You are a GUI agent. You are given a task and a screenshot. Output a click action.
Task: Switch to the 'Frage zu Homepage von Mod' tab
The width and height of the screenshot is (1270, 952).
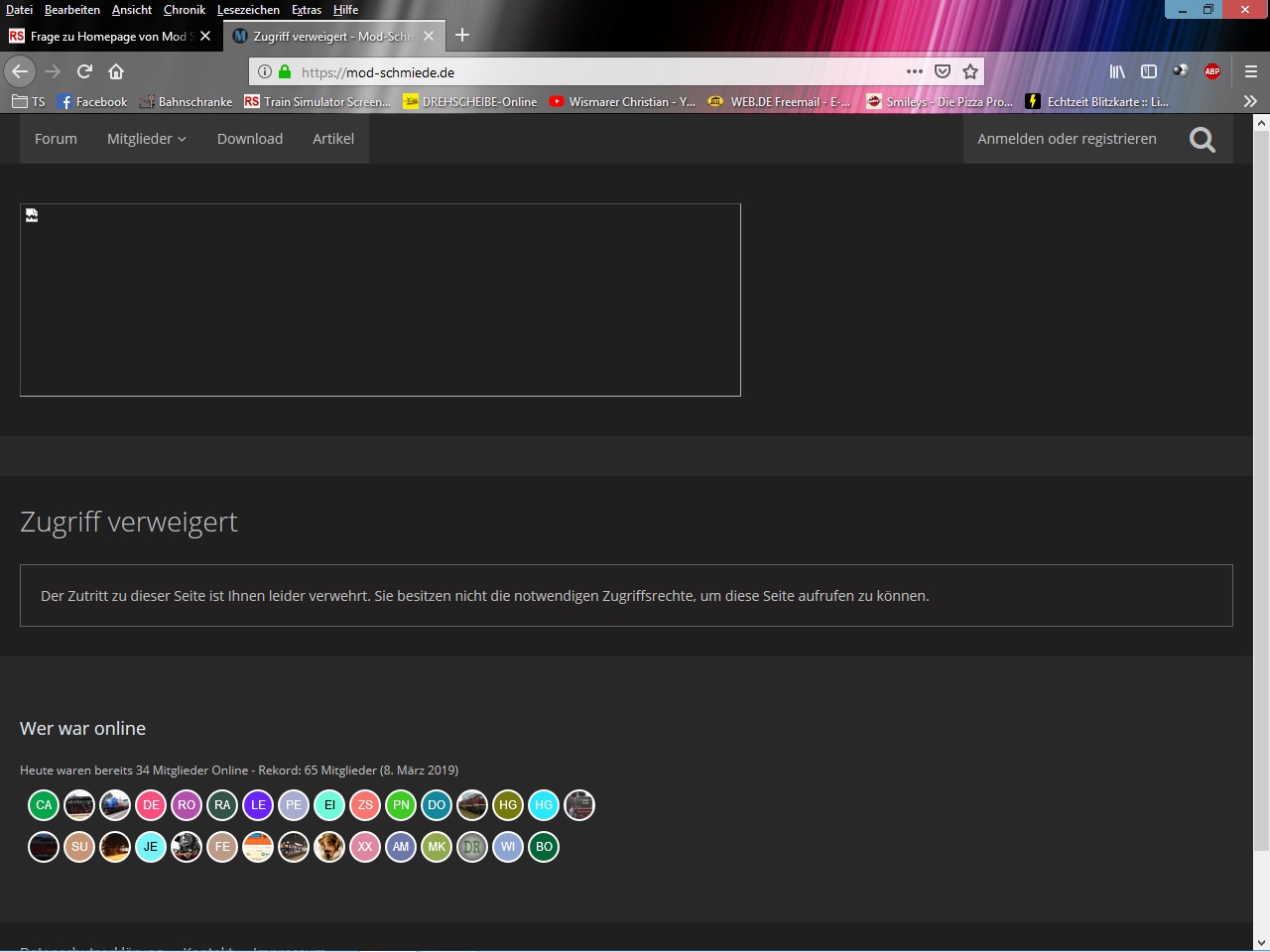click(x=109, y=36)
